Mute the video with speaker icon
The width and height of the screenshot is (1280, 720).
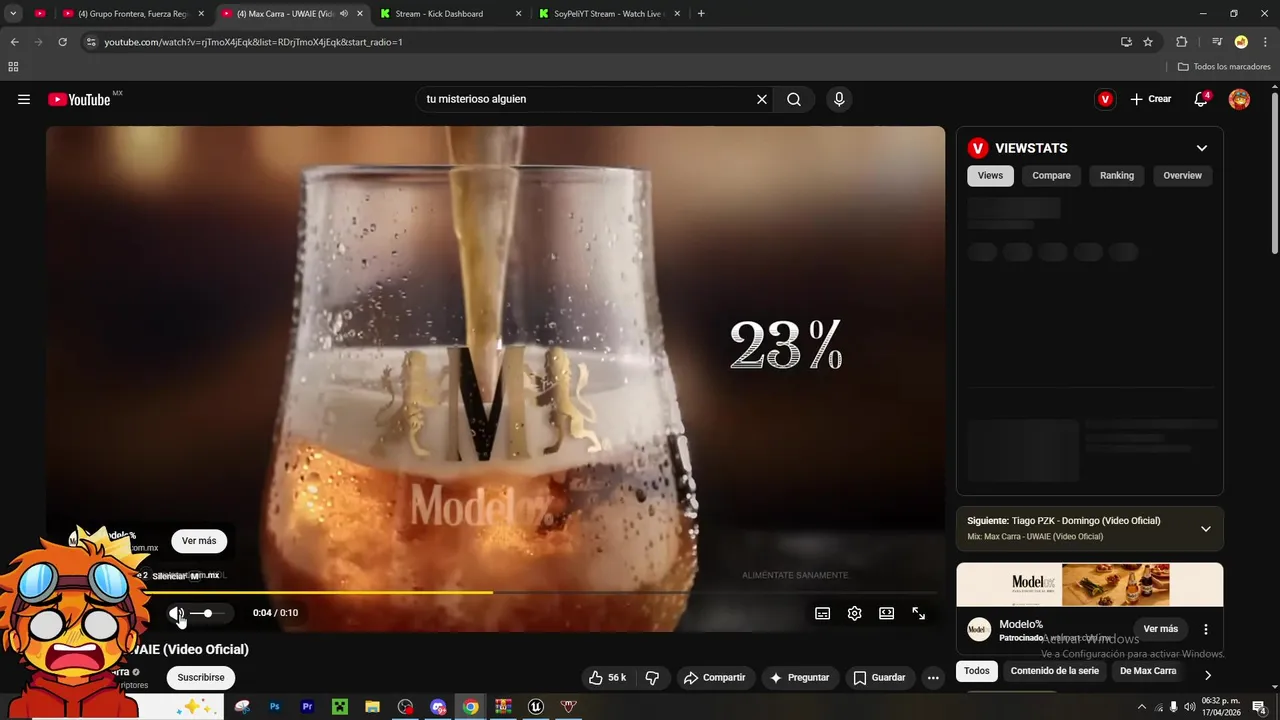pos(176,613)
